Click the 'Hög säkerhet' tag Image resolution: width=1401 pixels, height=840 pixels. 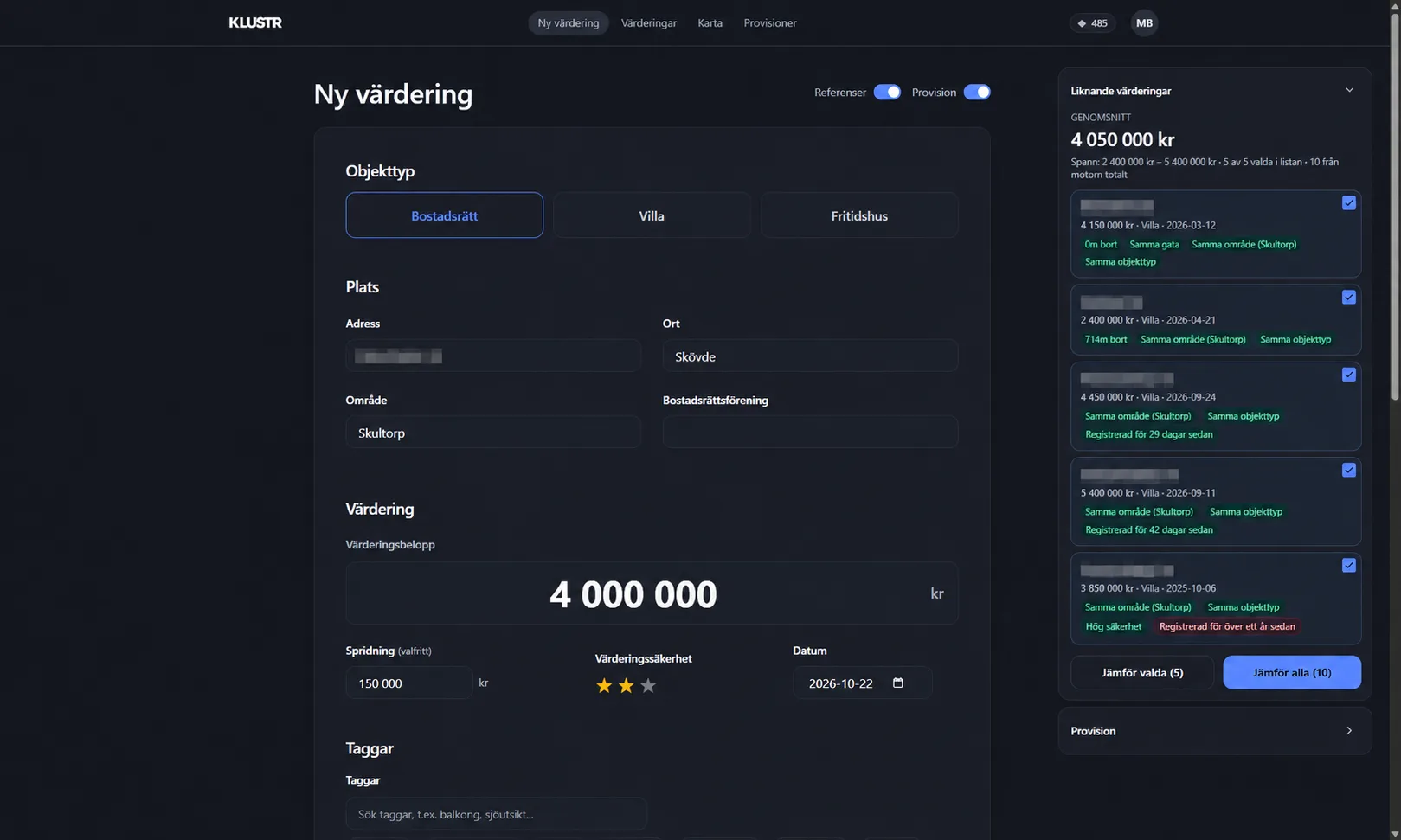coord(1113,626)
